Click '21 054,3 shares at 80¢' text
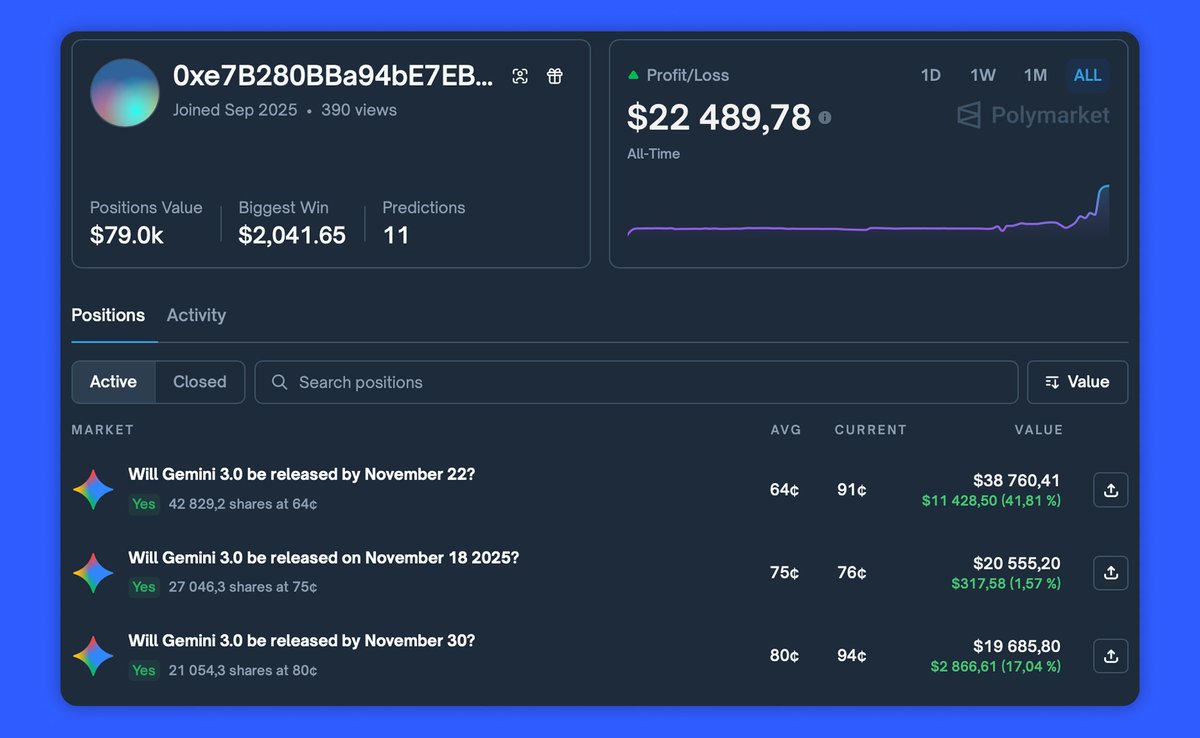This screenshot has width=1200, height=738. (243, 670)
